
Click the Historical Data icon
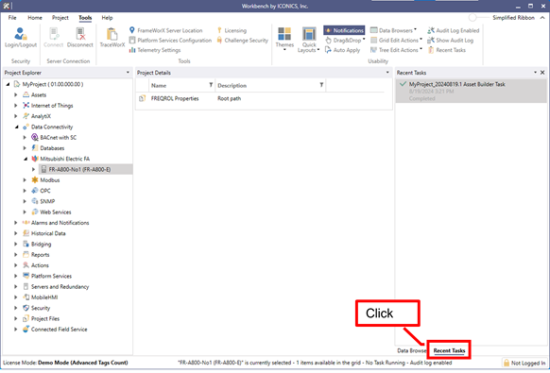(x=26, y=233)
